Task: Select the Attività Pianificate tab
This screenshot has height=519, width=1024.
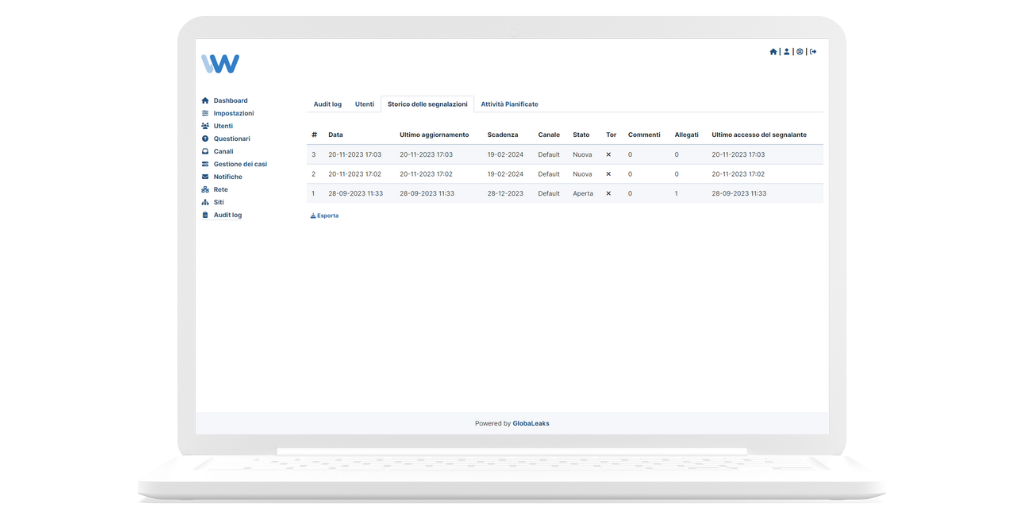Action: 509,104
